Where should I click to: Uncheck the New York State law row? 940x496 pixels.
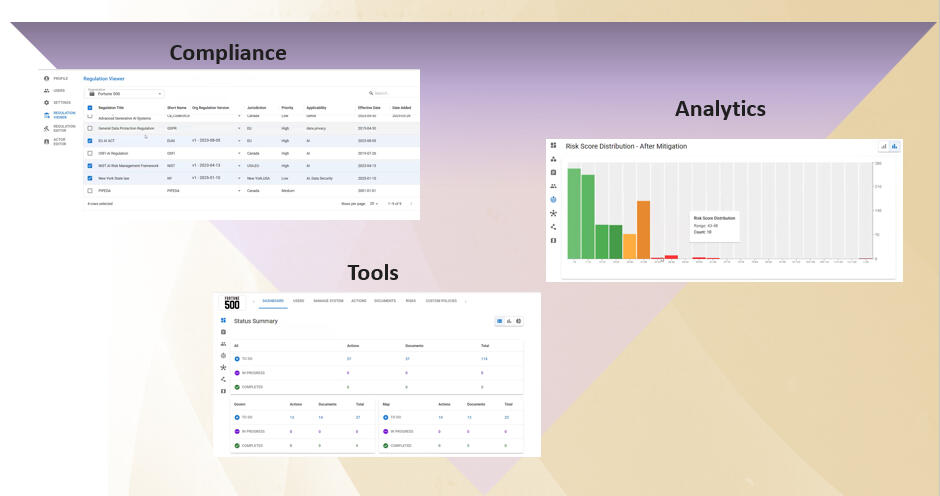(x=90, y=178)
